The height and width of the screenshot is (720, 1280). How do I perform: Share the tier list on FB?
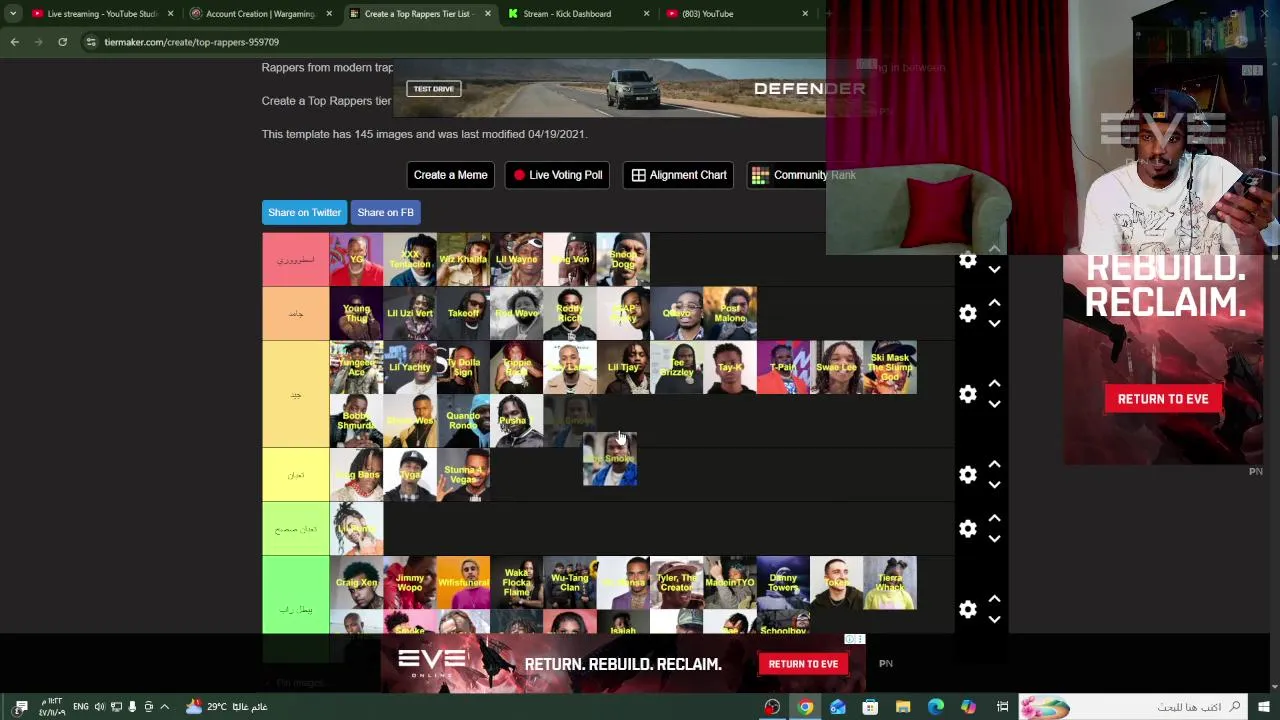pyautogui.click(x=385, y=212)
